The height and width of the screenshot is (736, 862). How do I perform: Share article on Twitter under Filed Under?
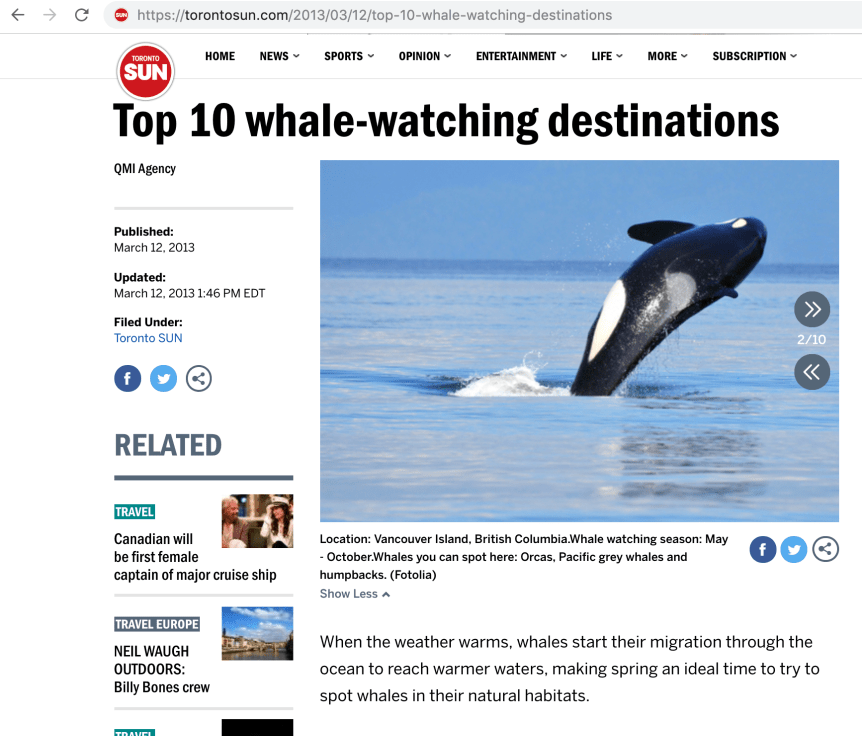click(x=163, y=378)
